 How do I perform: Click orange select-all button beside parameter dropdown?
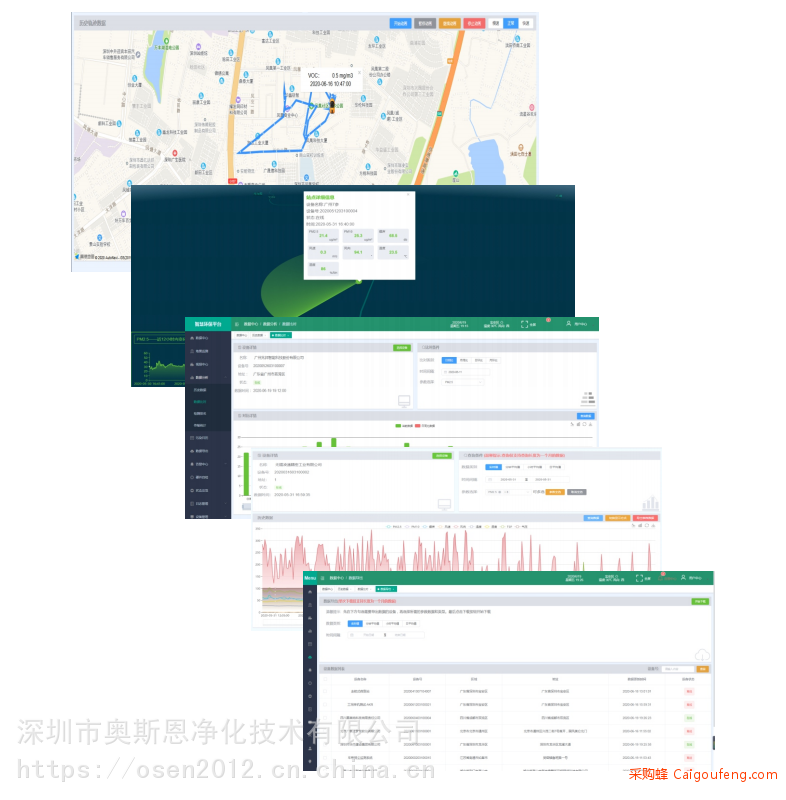click(x=555, y=492)
